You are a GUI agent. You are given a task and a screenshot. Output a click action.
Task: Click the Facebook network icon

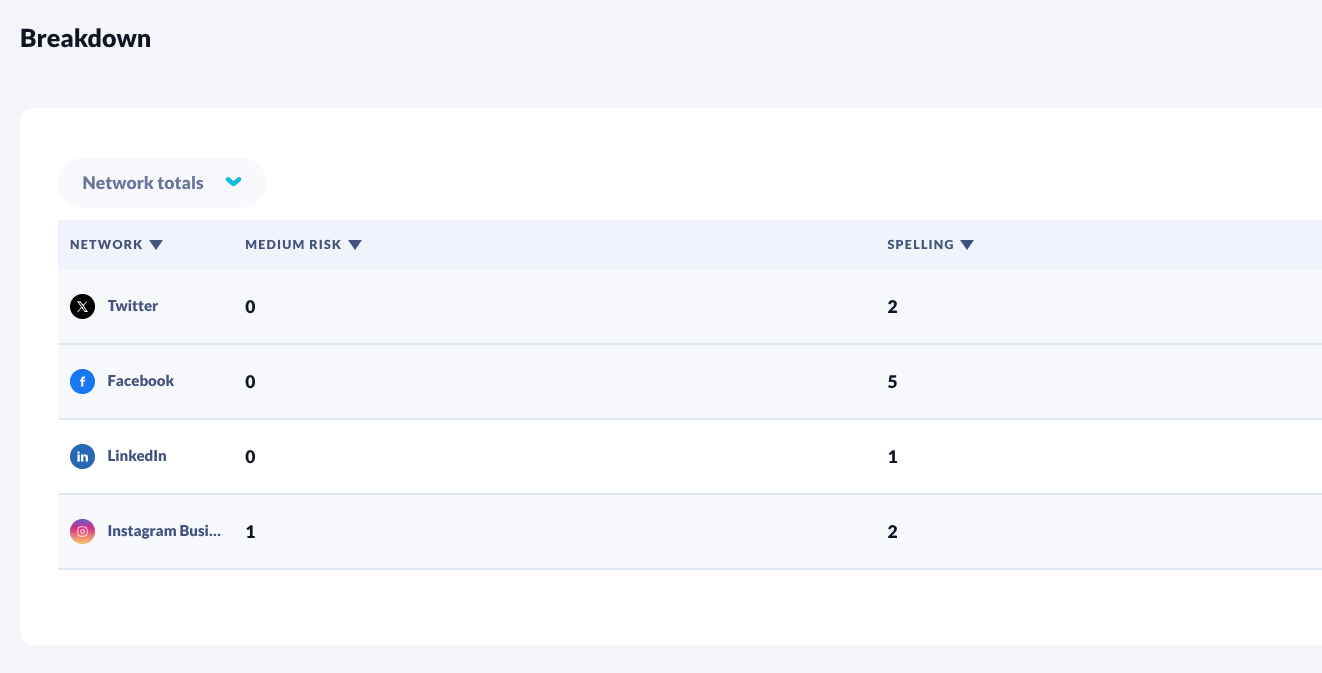tap(82, 381)
